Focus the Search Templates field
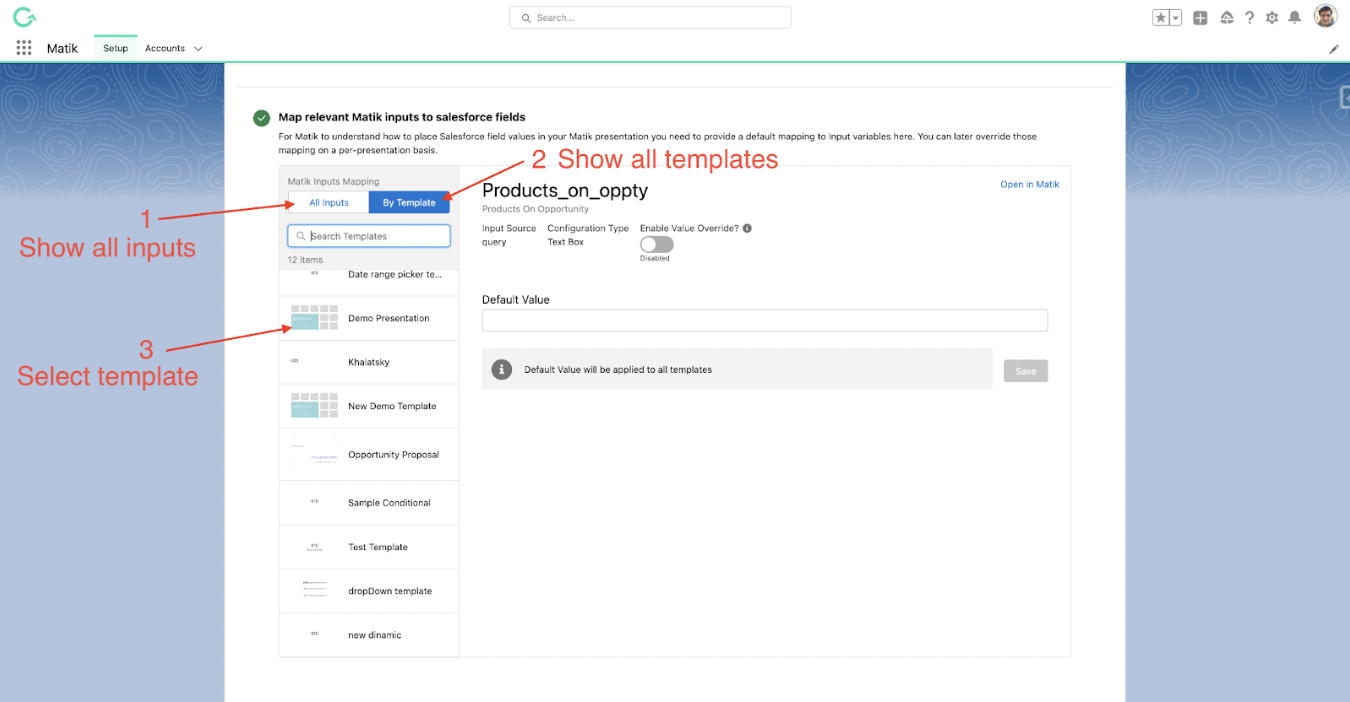1350x702 pixels. [369, 236]
